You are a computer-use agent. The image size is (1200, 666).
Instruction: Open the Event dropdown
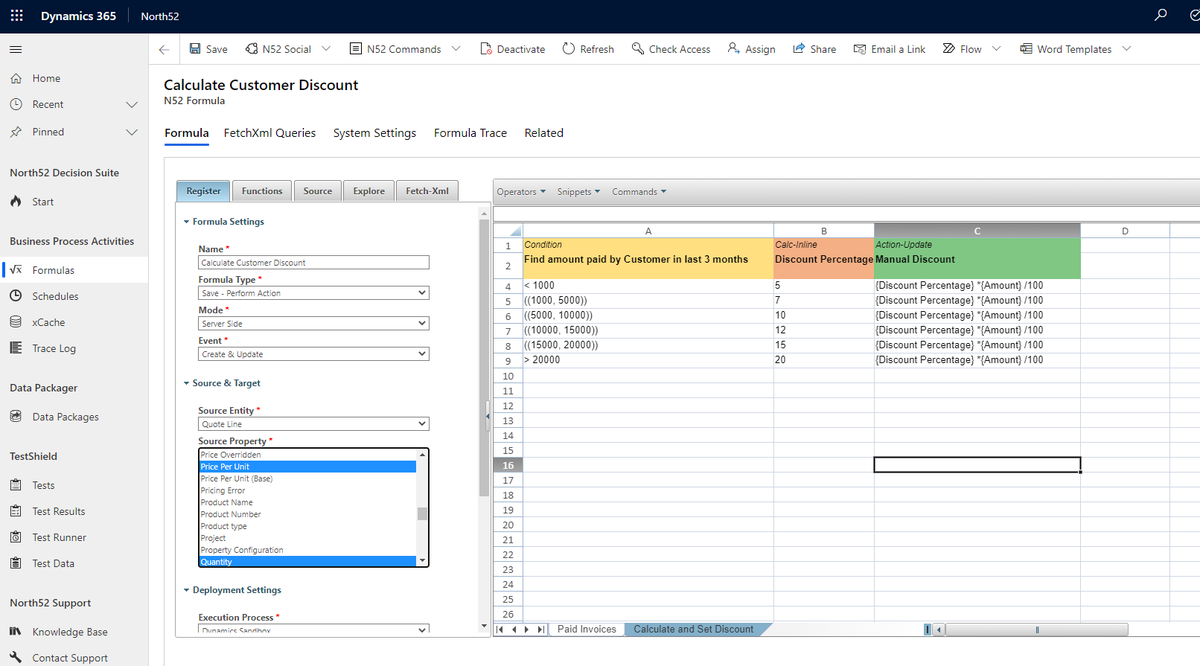313,354
